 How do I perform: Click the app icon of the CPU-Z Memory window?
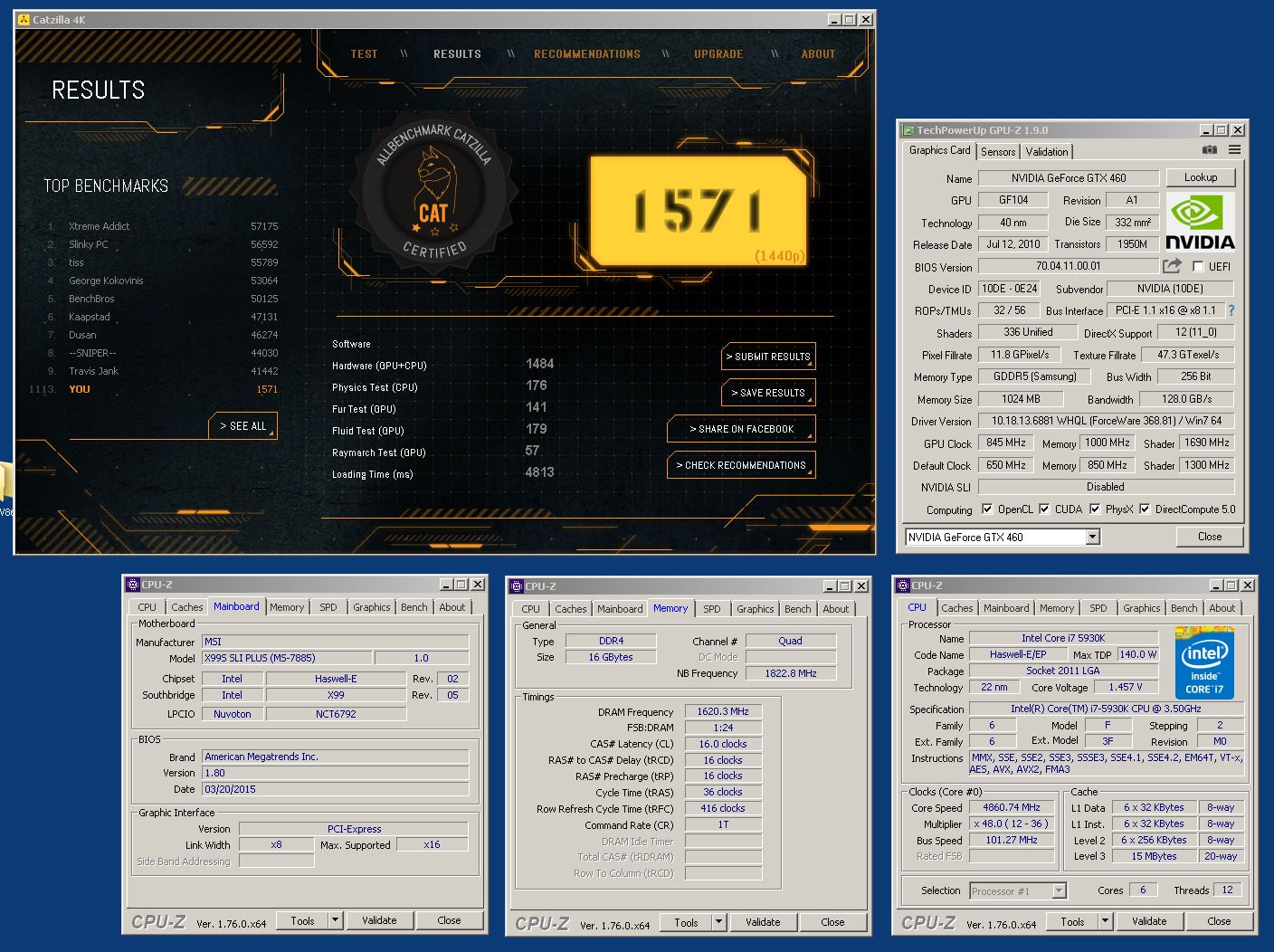coord(517,586)
